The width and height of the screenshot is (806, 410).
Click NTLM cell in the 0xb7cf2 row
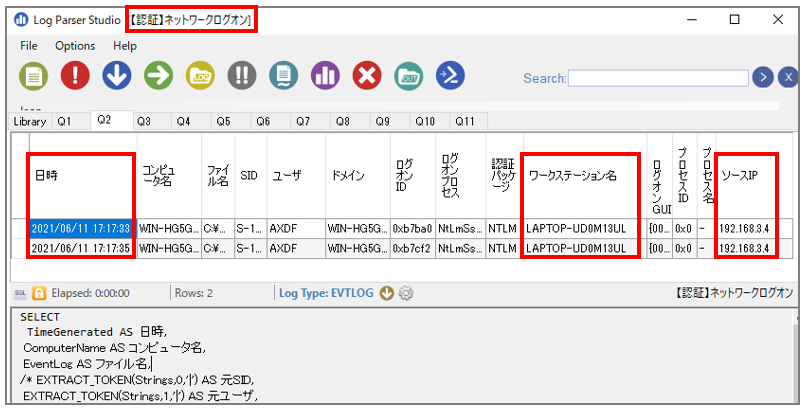click(x=504, y=248)
